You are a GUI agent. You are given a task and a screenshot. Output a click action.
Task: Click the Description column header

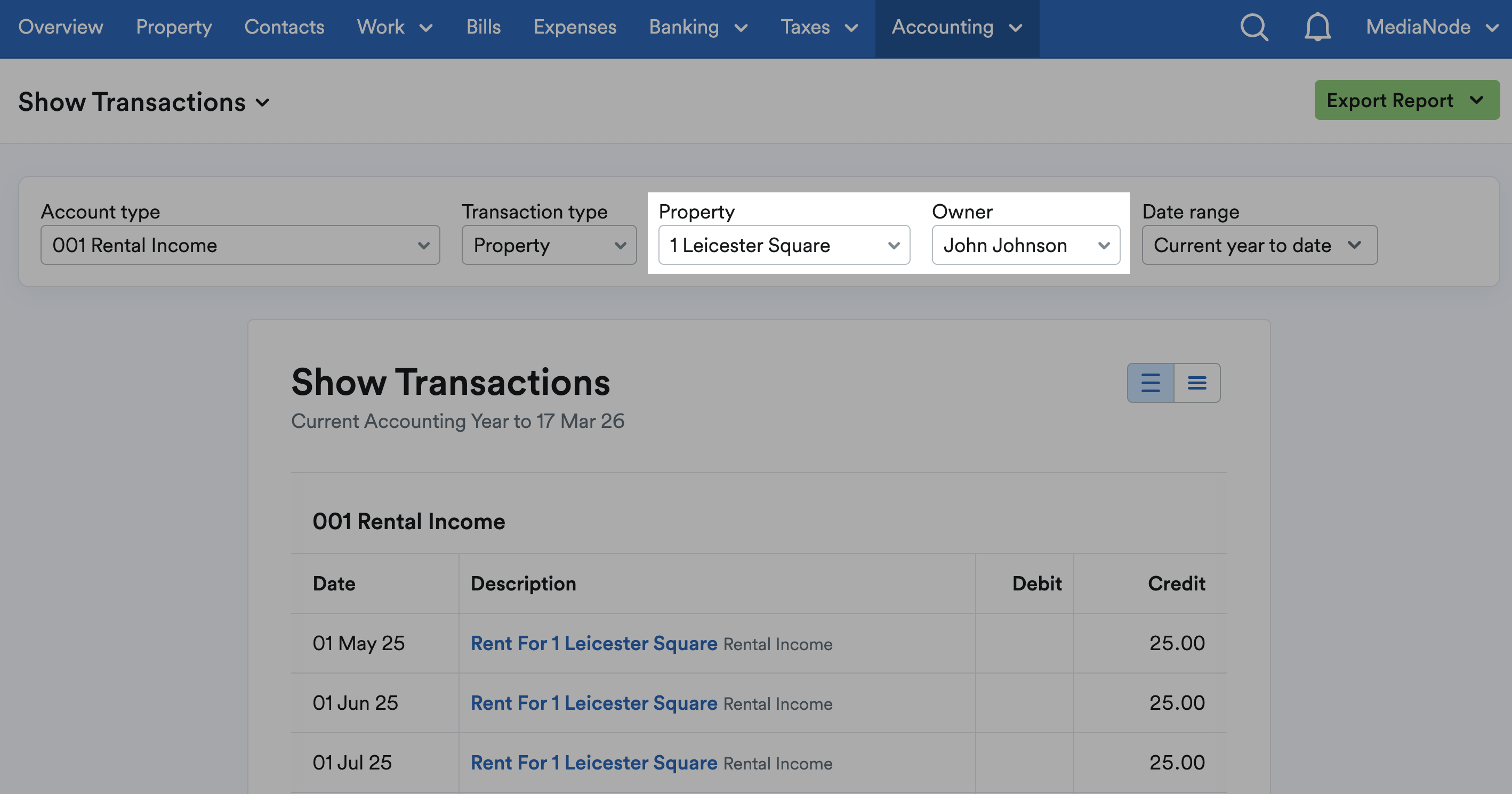tap(524, 584)
